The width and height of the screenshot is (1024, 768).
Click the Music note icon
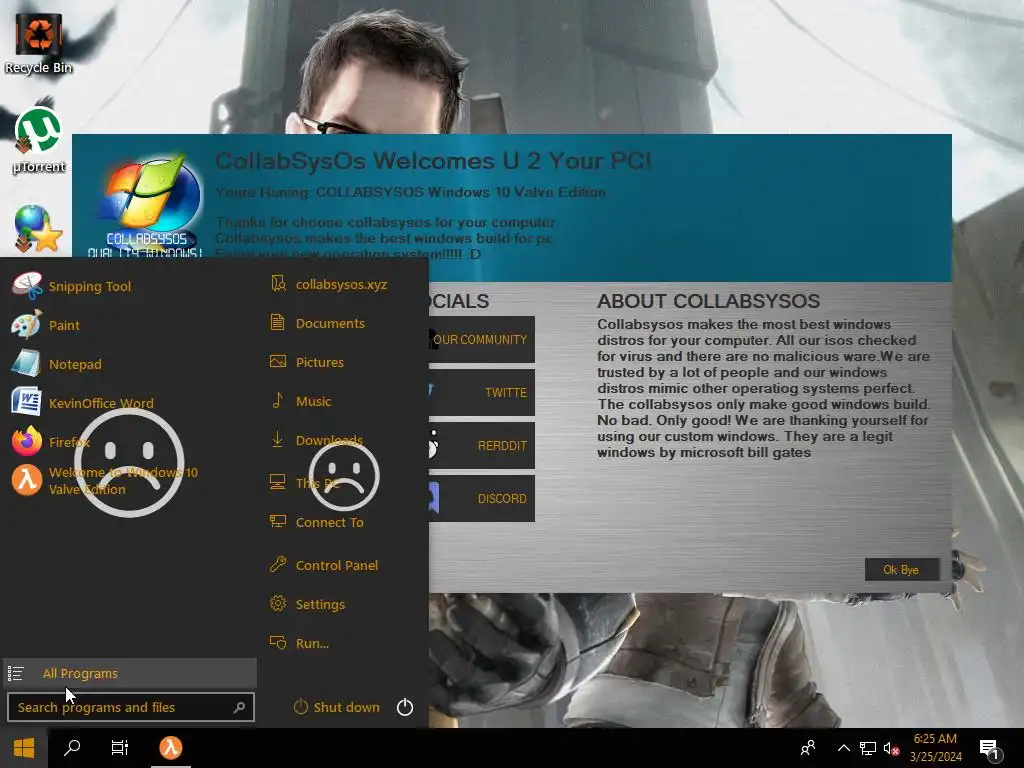[x=278, y=400]
